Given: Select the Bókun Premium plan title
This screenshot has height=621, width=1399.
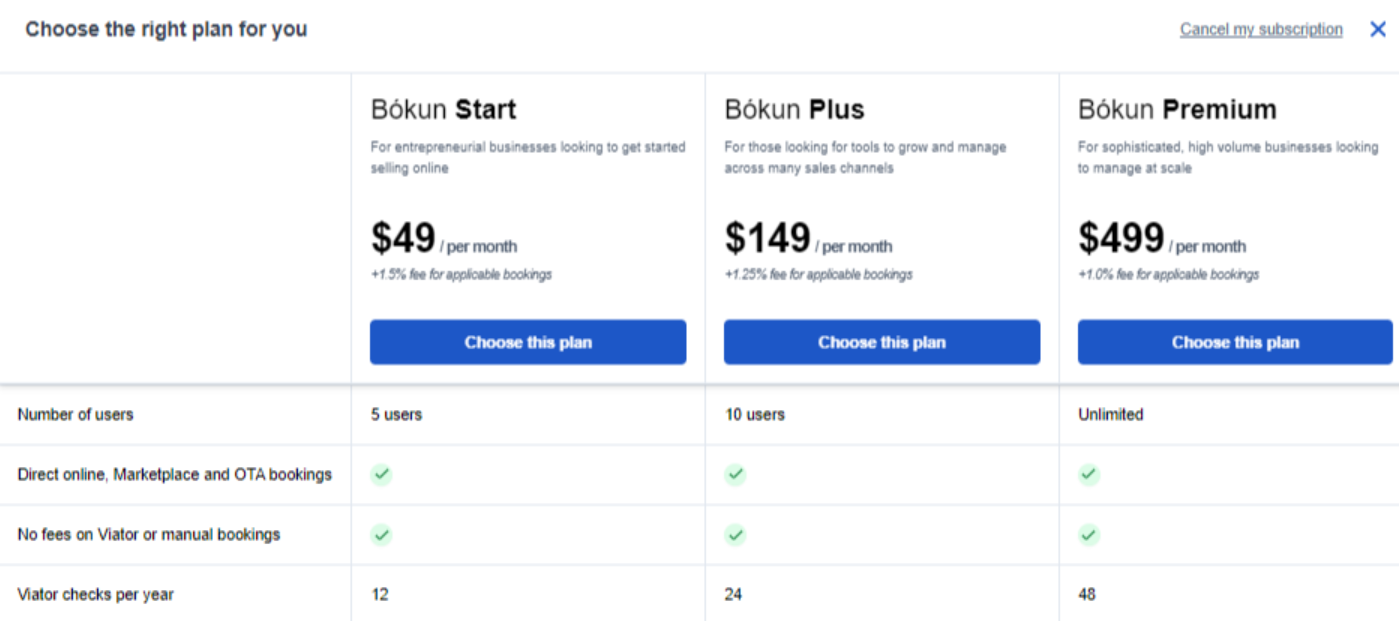Looking at the screenshot, I should point(1177,109).
